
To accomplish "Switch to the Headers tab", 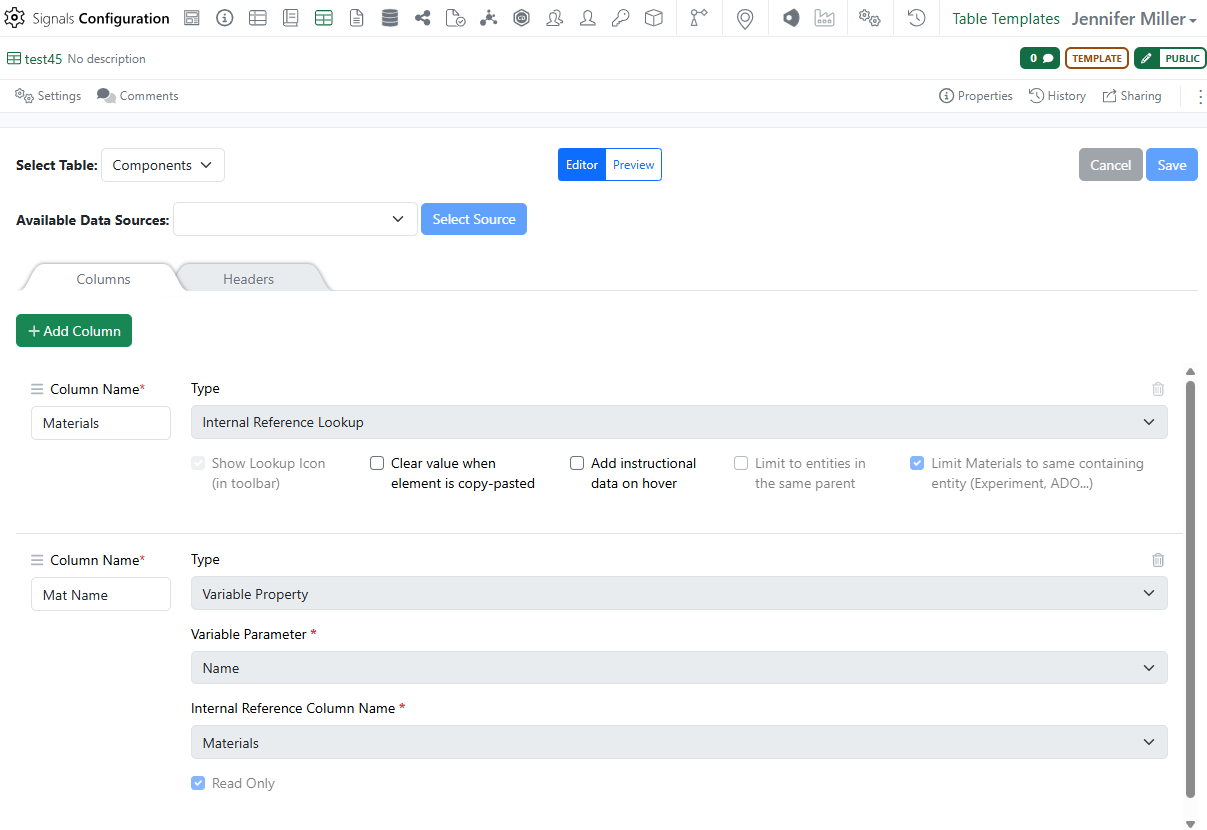I will tap(248, 279).
